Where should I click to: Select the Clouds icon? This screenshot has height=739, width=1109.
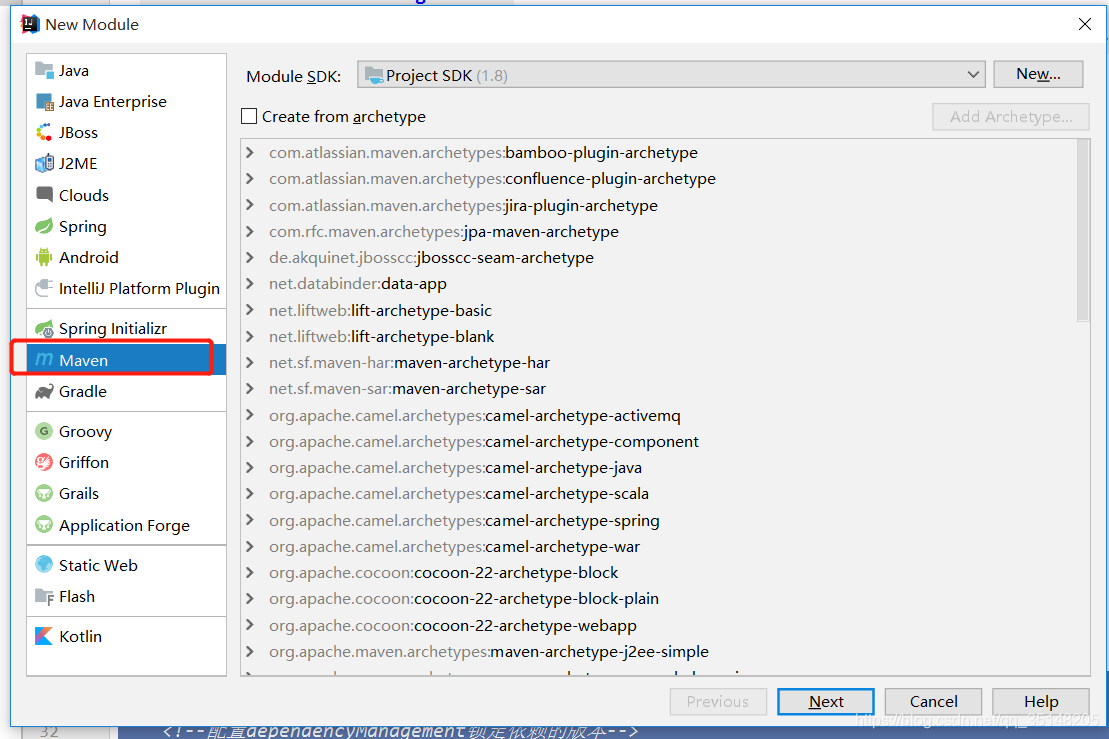(x=44, y=194)
